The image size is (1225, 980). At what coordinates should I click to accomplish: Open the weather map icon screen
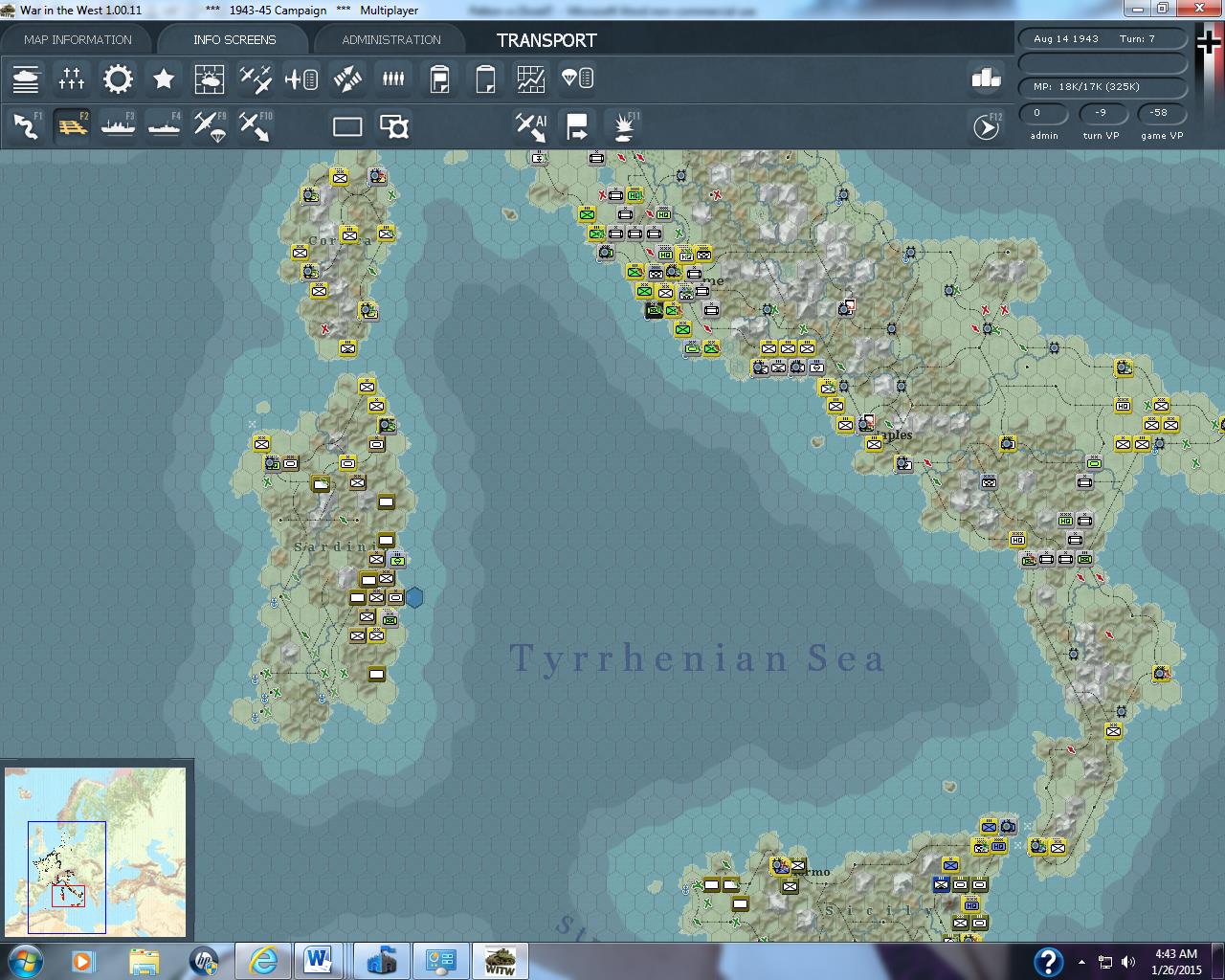point(210,78)
